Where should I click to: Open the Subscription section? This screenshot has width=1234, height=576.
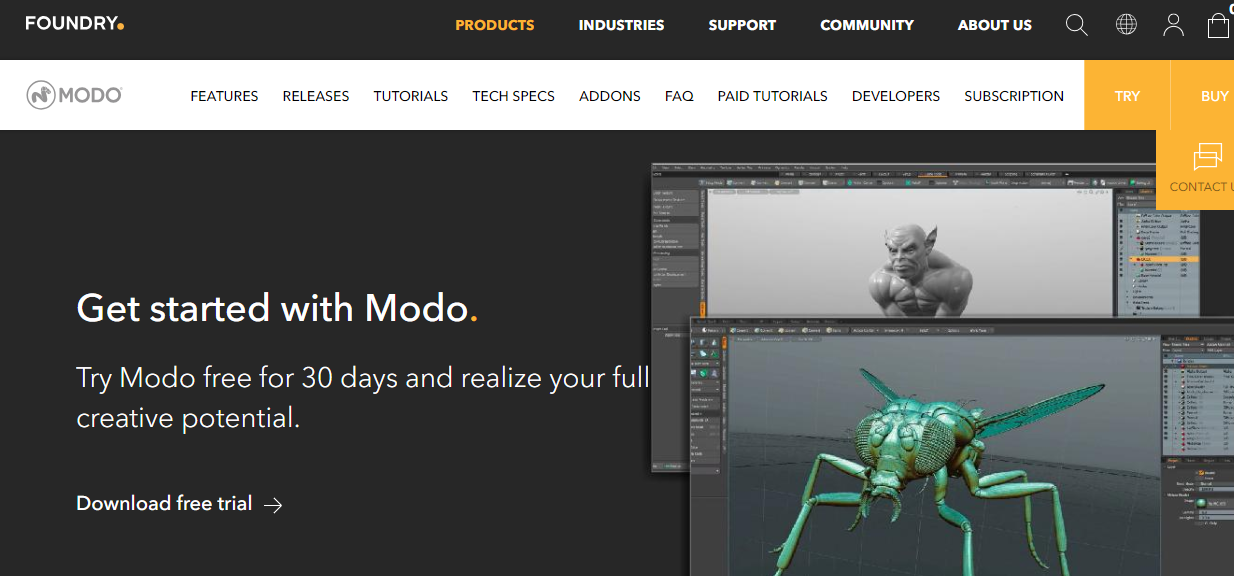pos(1014,96)
